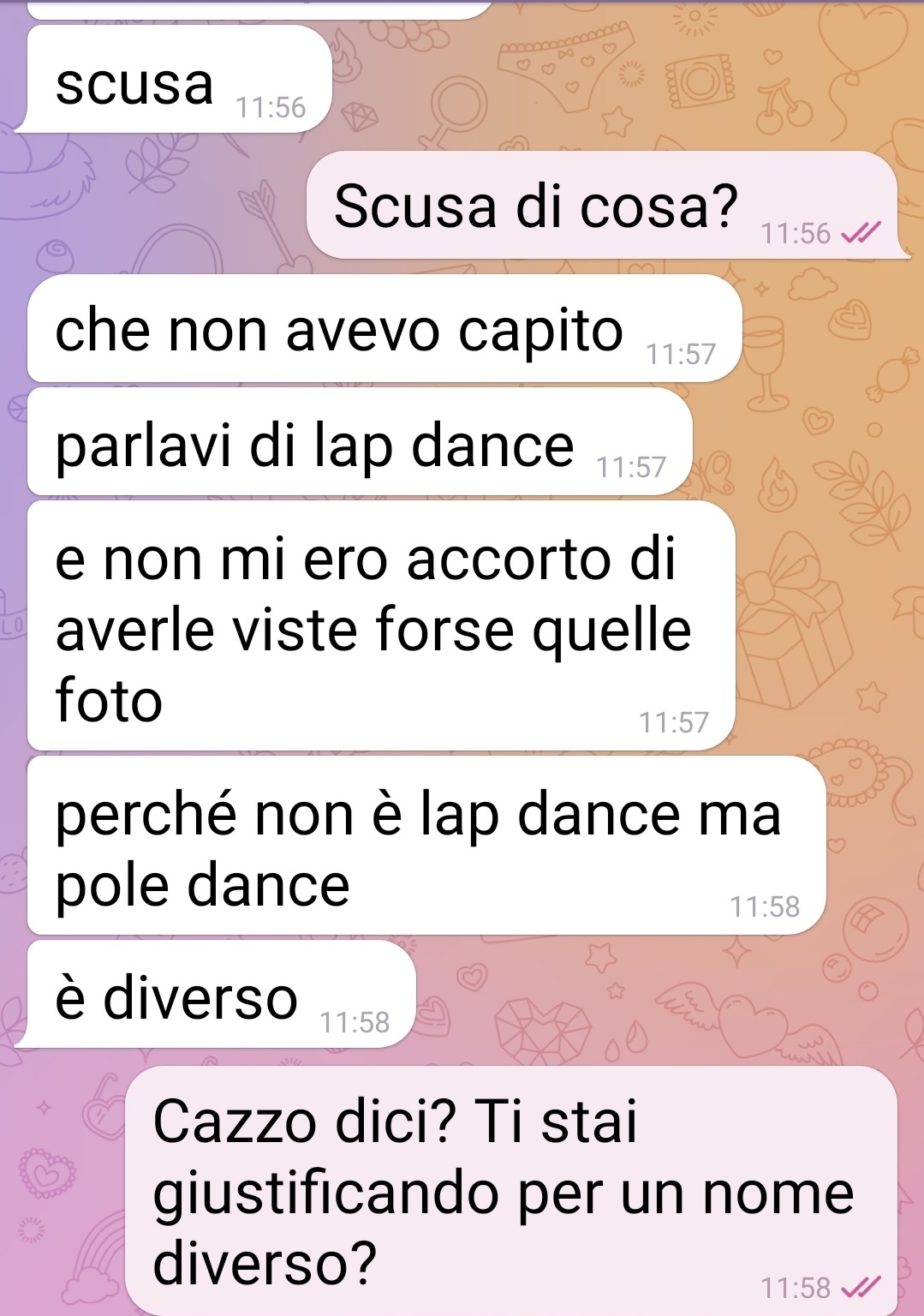Screen dimensions: 924x1316
Task: Select the 'Scusa di cosa?' sent message
Action: (x=603, y=204)
